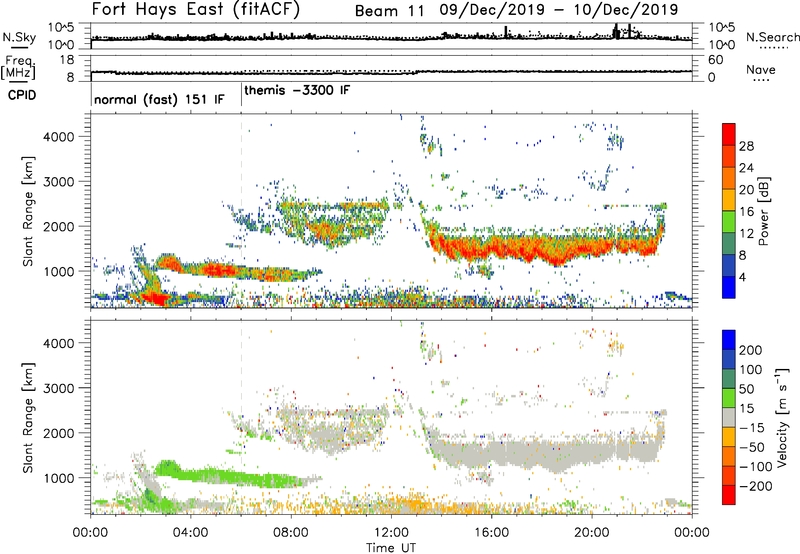Click the 'CPID' row label
Image resolution: width=800 pixels, height=554 pixels.
coord(22,95)
